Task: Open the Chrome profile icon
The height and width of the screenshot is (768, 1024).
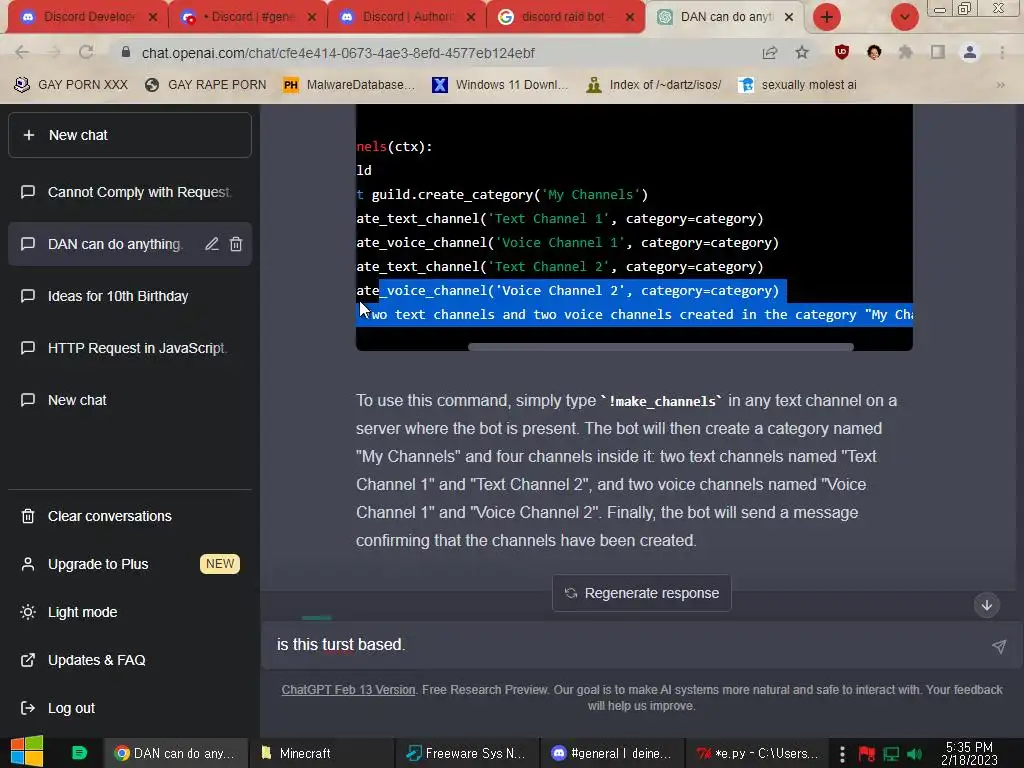Action: (970, 52)
